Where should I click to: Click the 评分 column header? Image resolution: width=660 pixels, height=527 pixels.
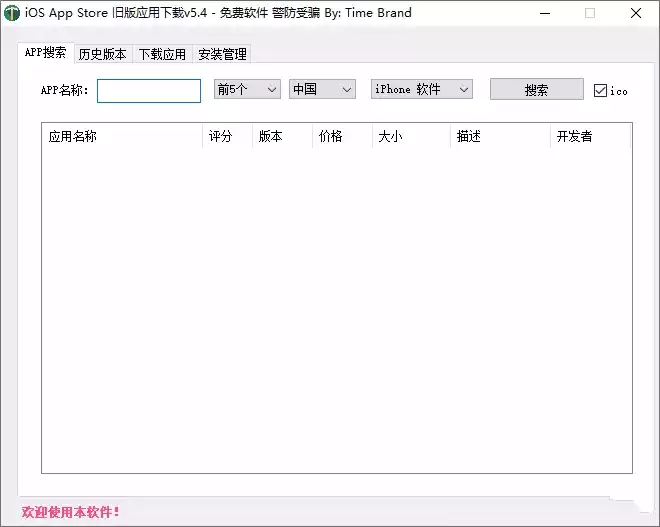[x=227, y=136]
